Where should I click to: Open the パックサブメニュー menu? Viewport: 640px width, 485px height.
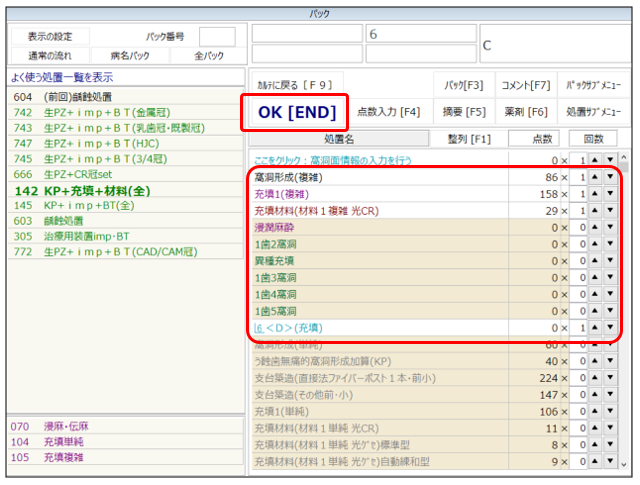click(593, 85)
